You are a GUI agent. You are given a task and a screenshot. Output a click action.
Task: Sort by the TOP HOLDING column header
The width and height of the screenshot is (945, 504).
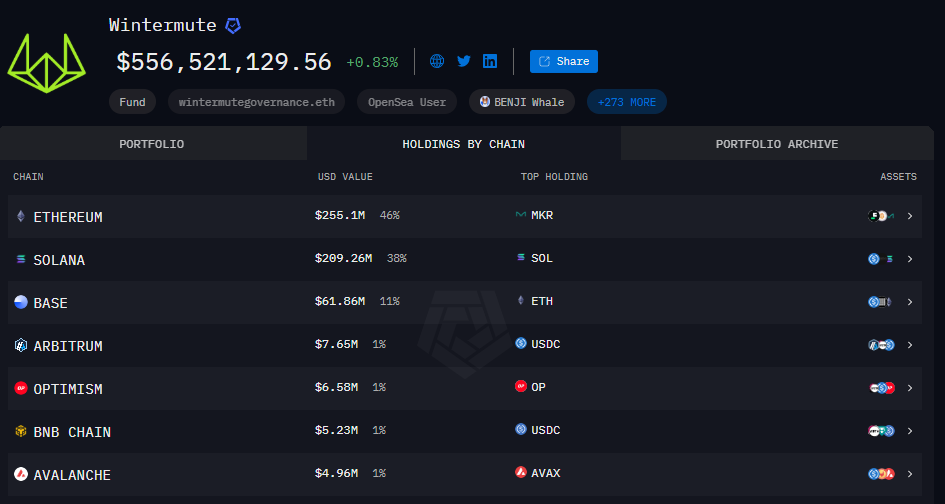pos(554,177)
